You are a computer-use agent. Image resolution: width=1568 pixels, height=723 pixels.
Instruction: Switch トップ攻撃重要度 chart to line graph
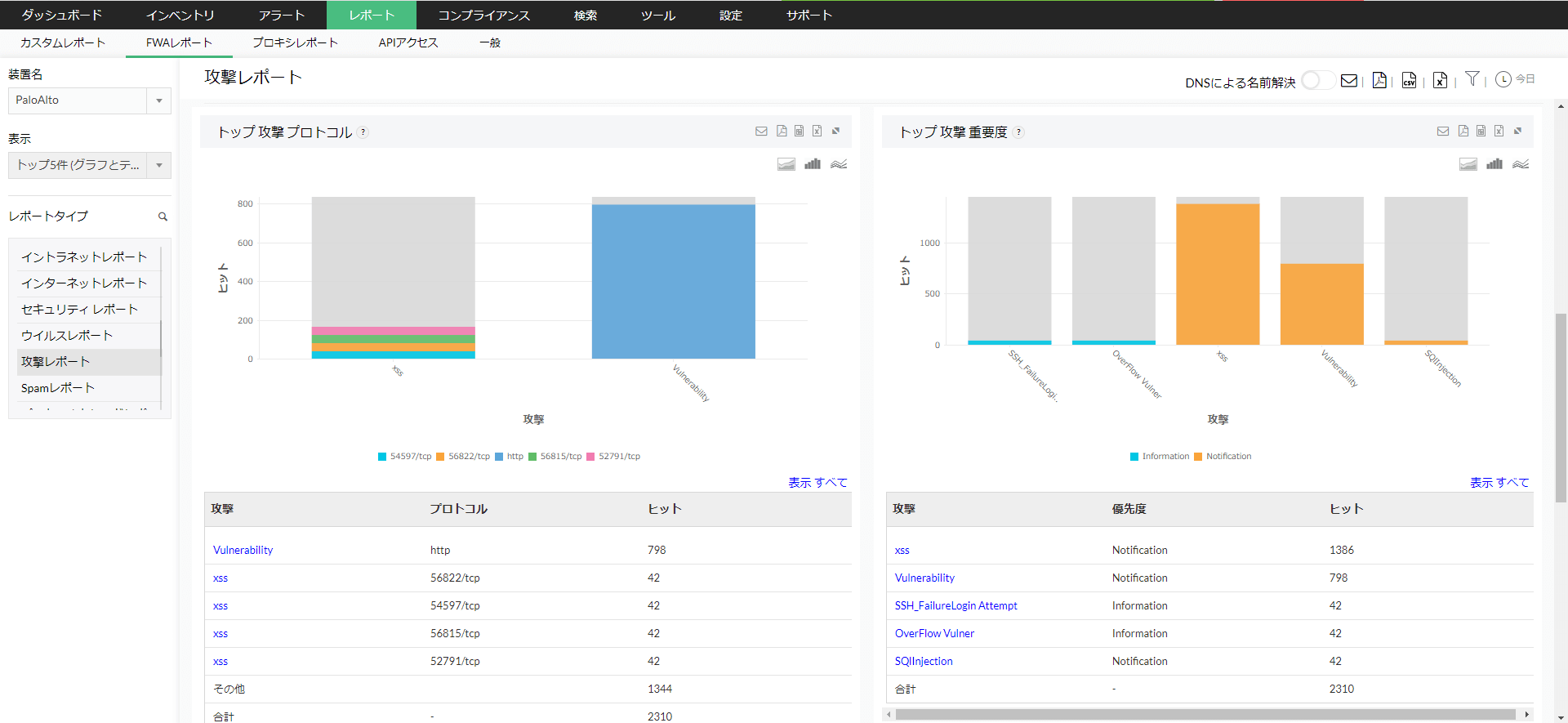click(x=1521, y=164)
